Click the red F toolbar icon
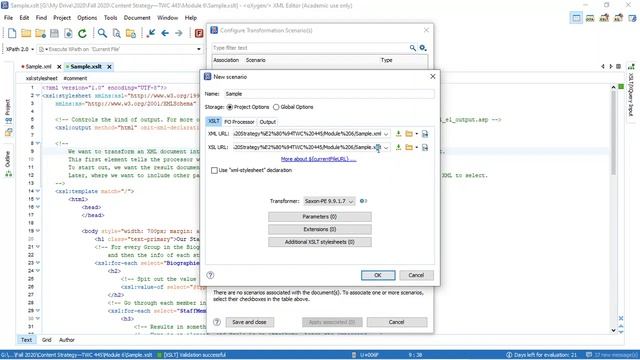The image size is (640, 360). coord(199,33)
